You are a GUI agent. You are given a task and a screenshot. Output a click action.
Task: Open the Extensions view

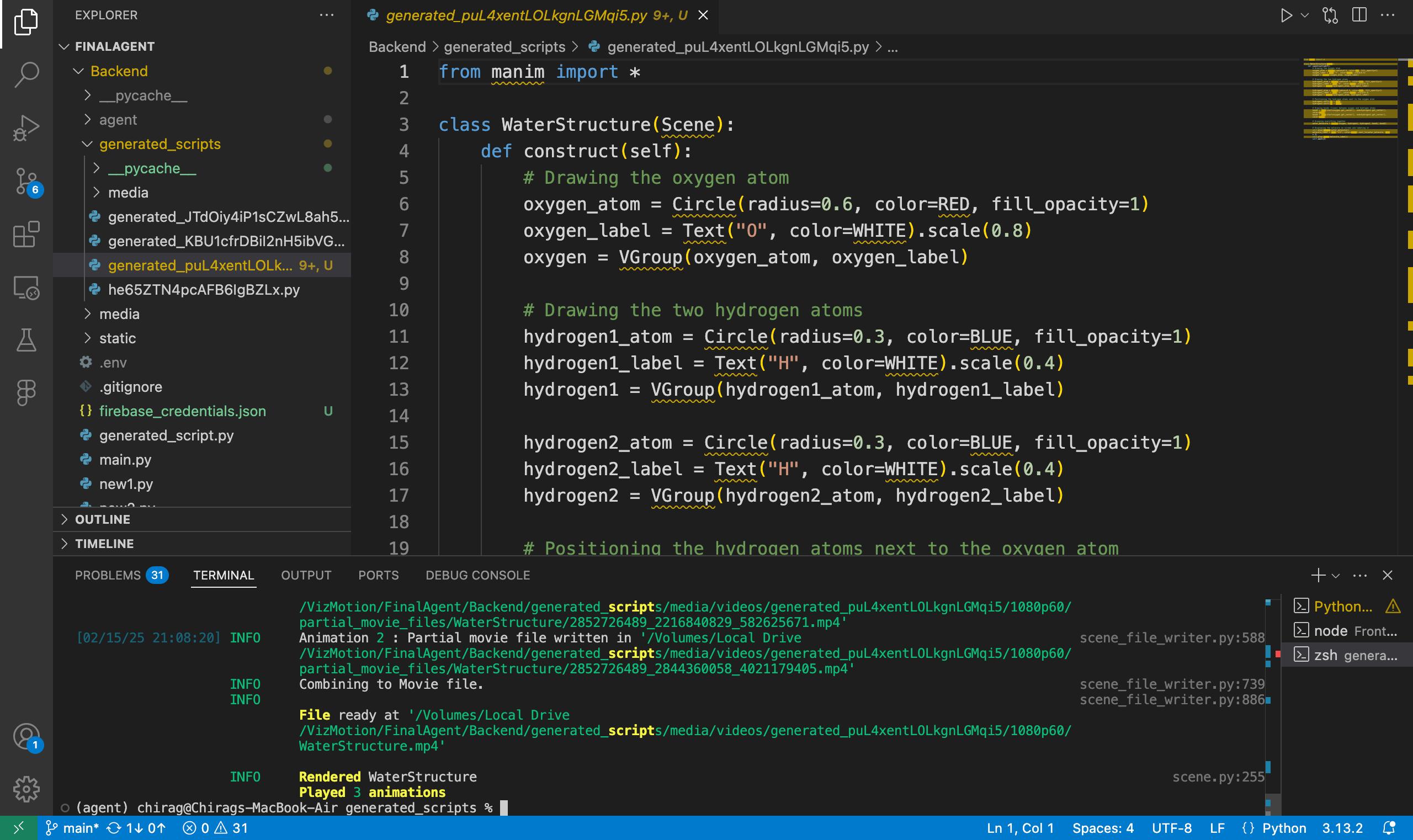26,235
